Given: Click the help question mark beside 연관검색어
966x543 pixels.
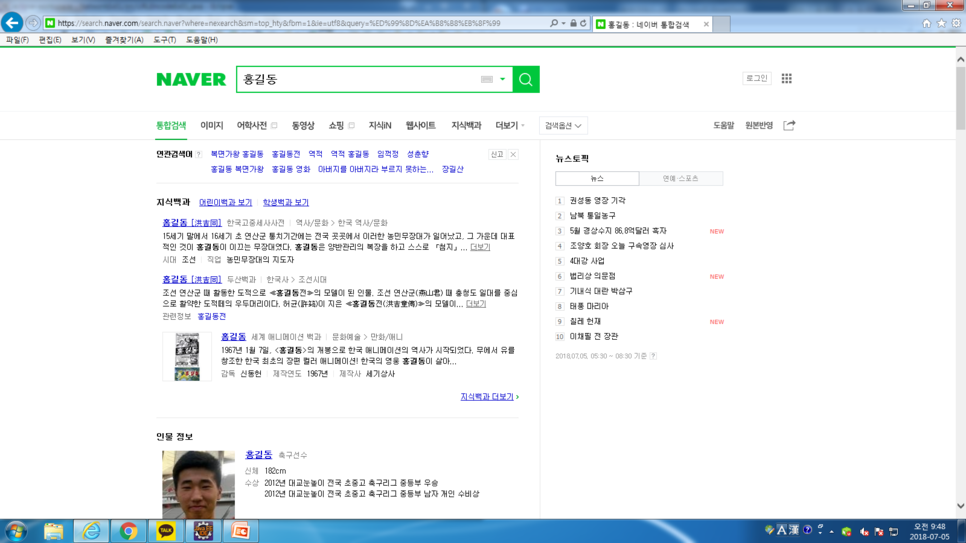Looking at the screenshot, I should click(198, 155).
